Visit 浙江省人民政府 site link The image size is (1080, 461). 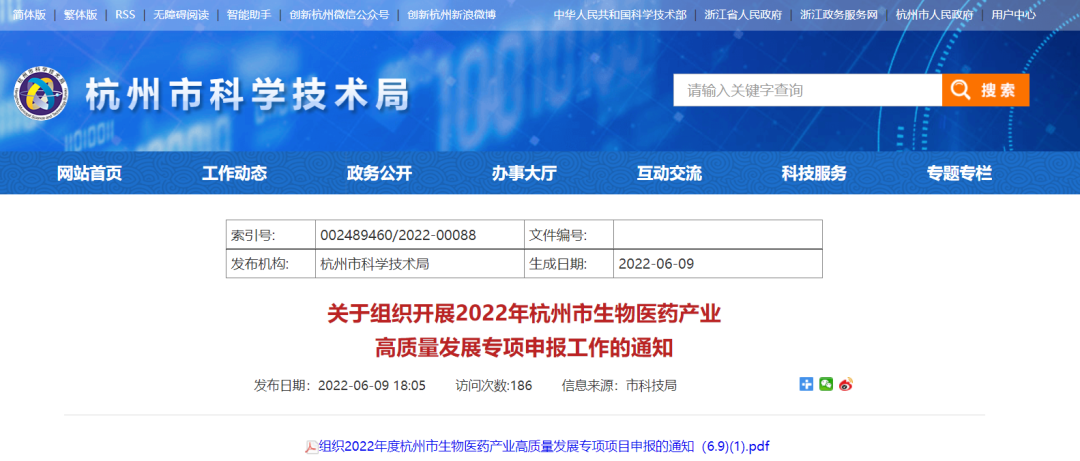743,14
